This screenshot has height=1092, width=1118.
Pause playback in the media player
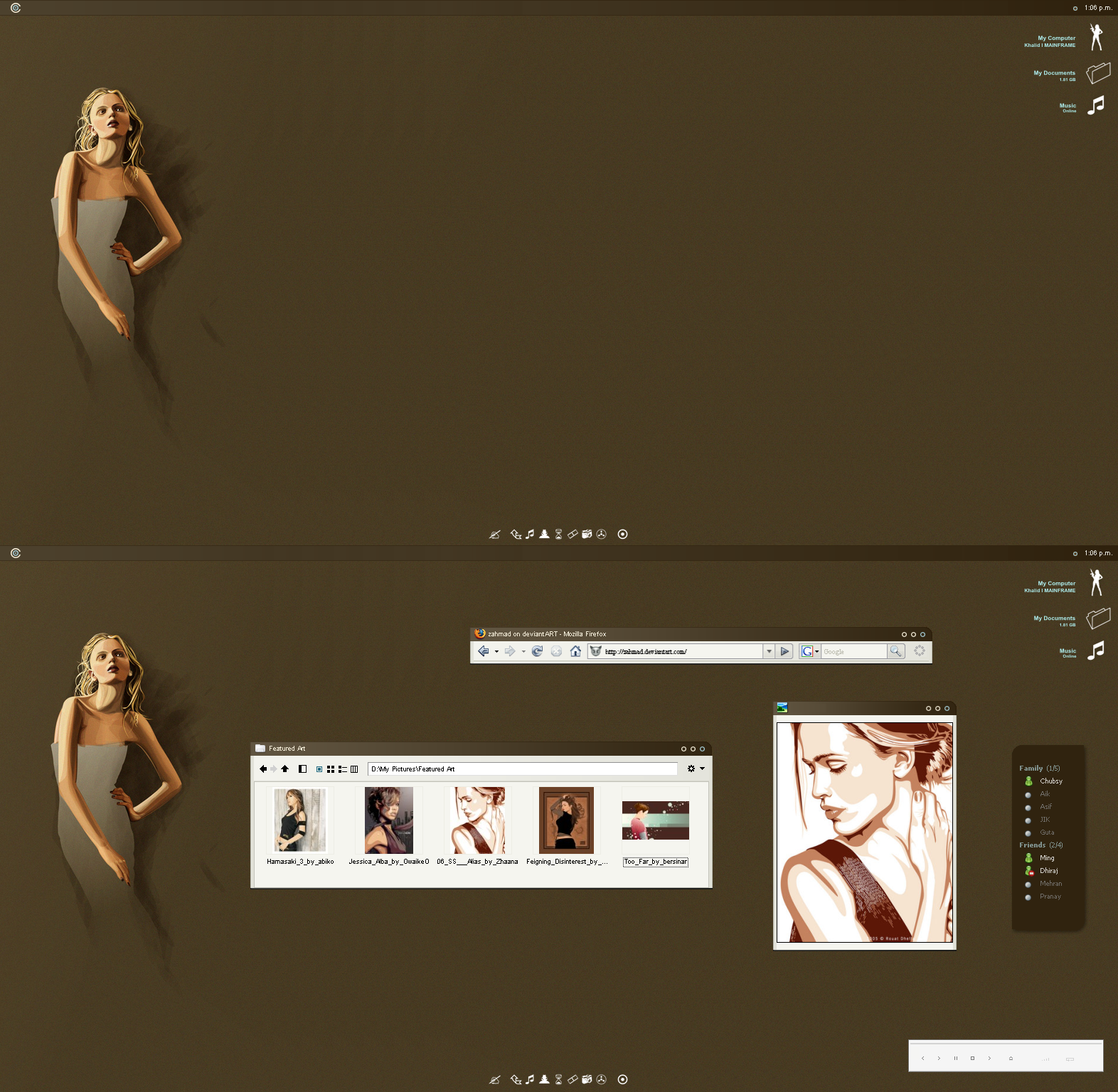956,1058
